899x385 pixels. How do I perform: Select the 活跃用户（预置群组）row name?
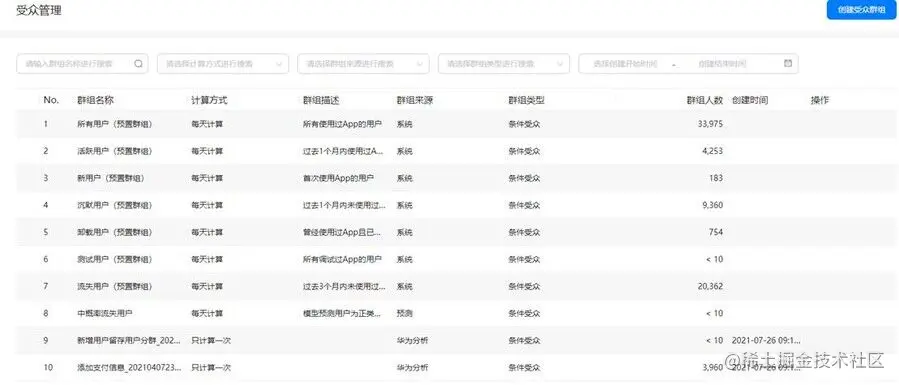coord(115,151)
